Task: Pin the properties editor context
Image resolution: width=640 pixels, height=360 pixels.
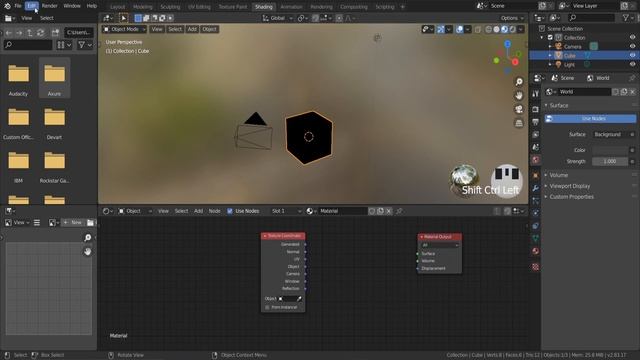Action: (632, 78)
